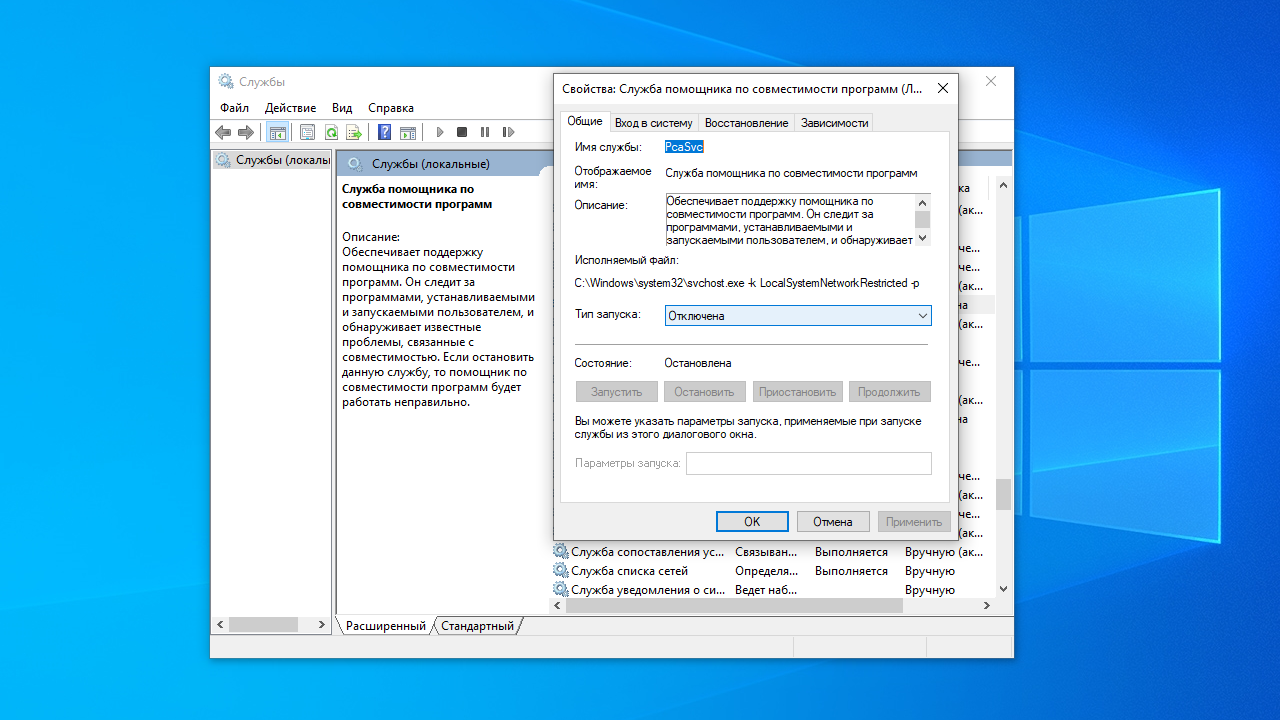Click the Export list toolbar icon

pos(354,132)
